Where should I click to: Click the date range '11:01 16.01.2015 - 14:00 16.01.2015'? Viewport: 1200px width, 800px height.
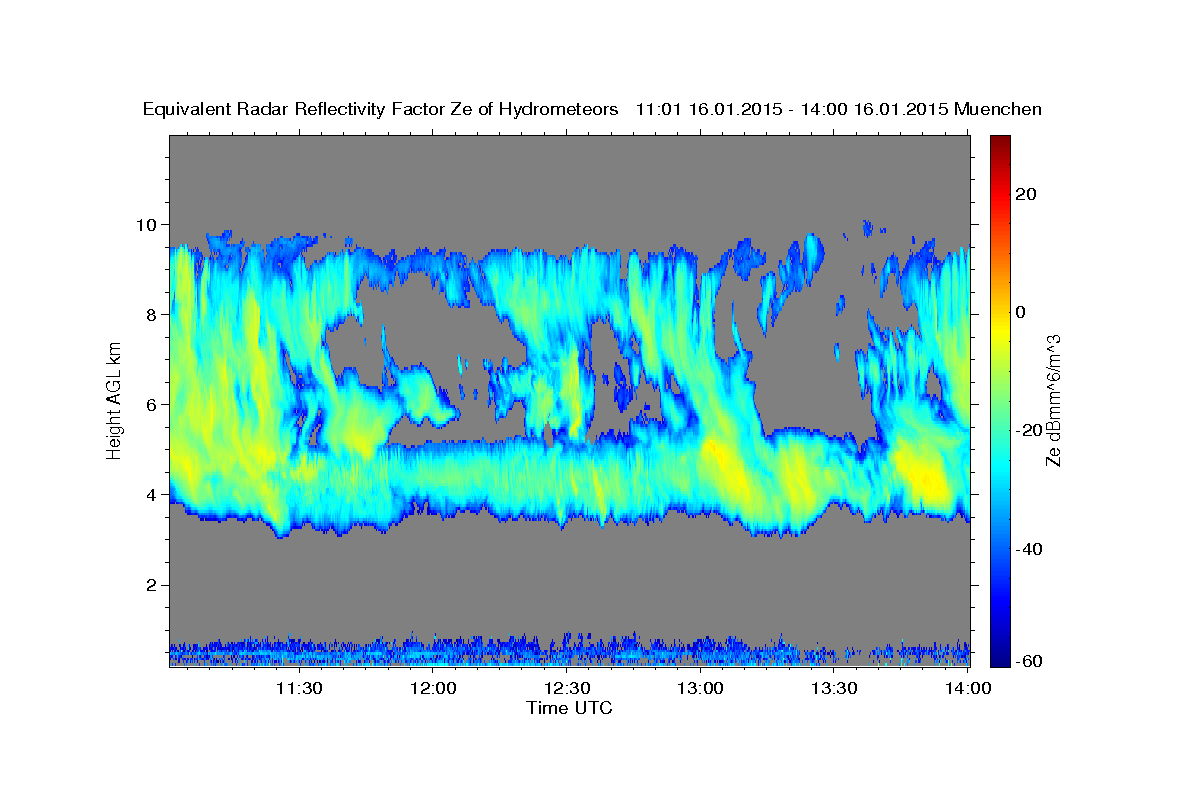792,109
